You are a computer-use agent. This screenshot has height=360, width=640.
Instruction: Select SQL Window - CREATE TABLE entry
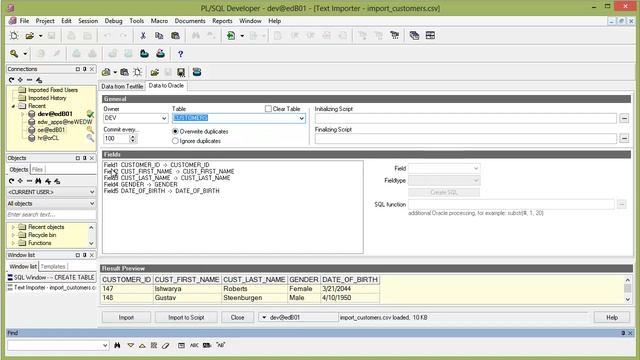[x=51, y=277]
